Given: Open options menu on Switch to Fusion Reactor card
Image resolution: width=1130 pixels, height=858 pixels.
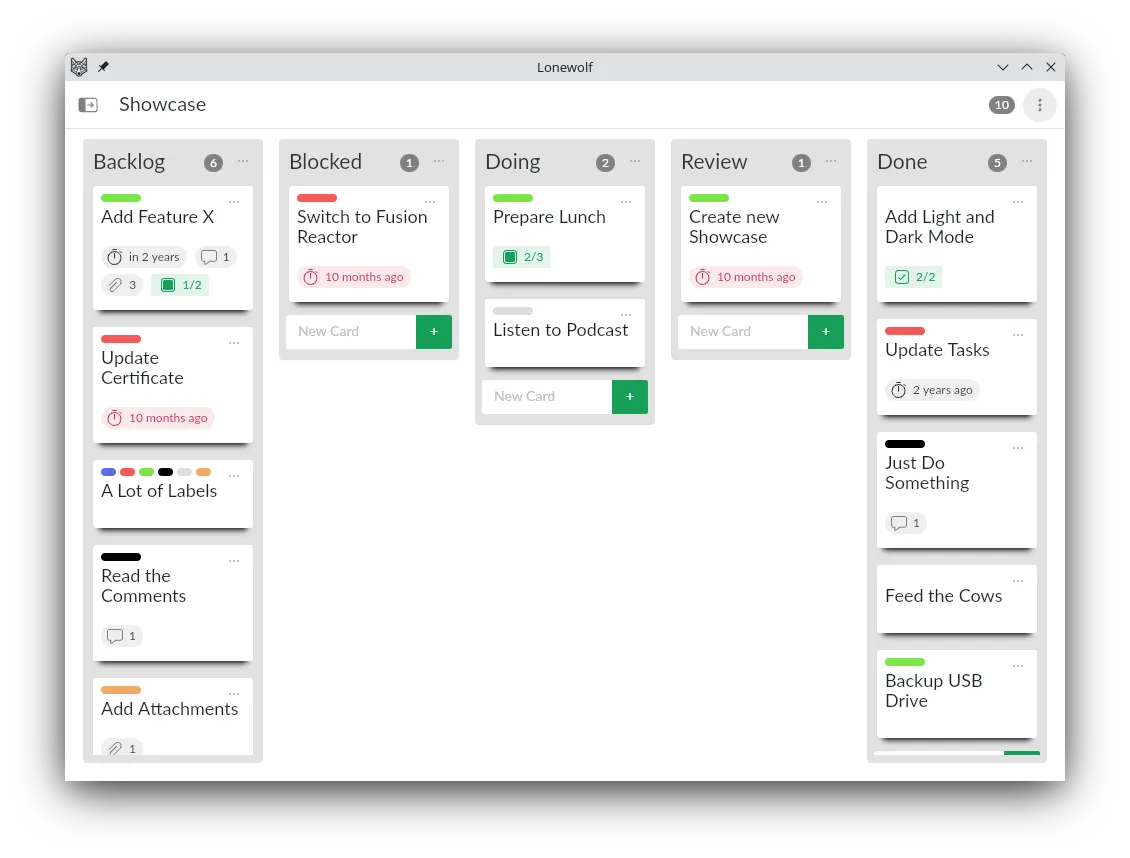Looking at the screenshot, I should tap(430, 202).
